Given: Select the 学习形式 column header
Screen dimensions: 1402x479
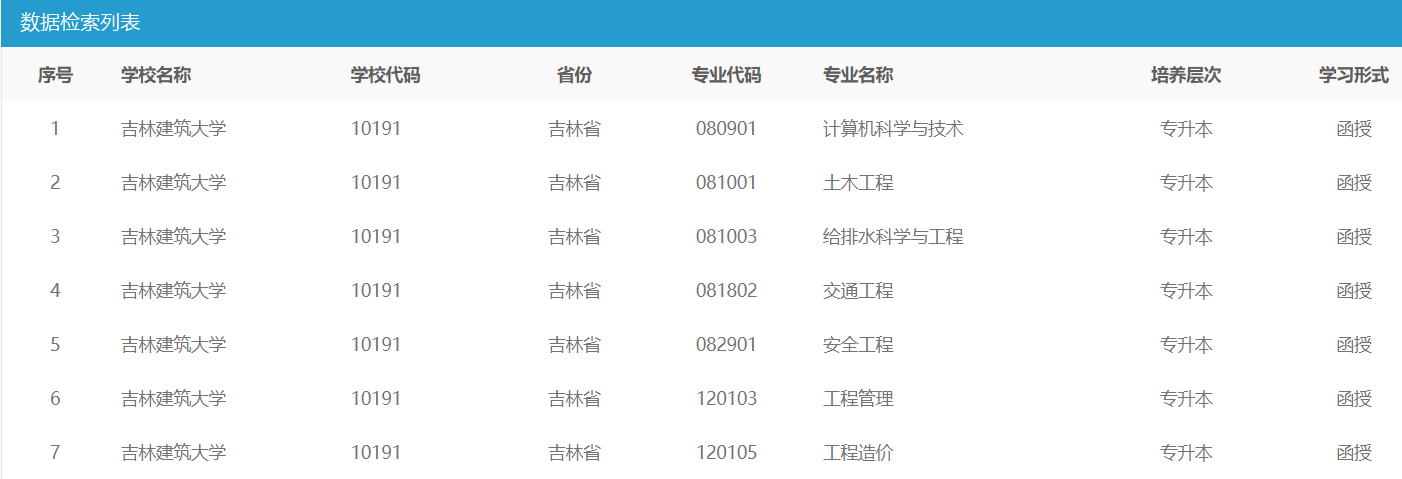Looking at the screenshot, I should pyautogui.click(x=1354, y=75).
